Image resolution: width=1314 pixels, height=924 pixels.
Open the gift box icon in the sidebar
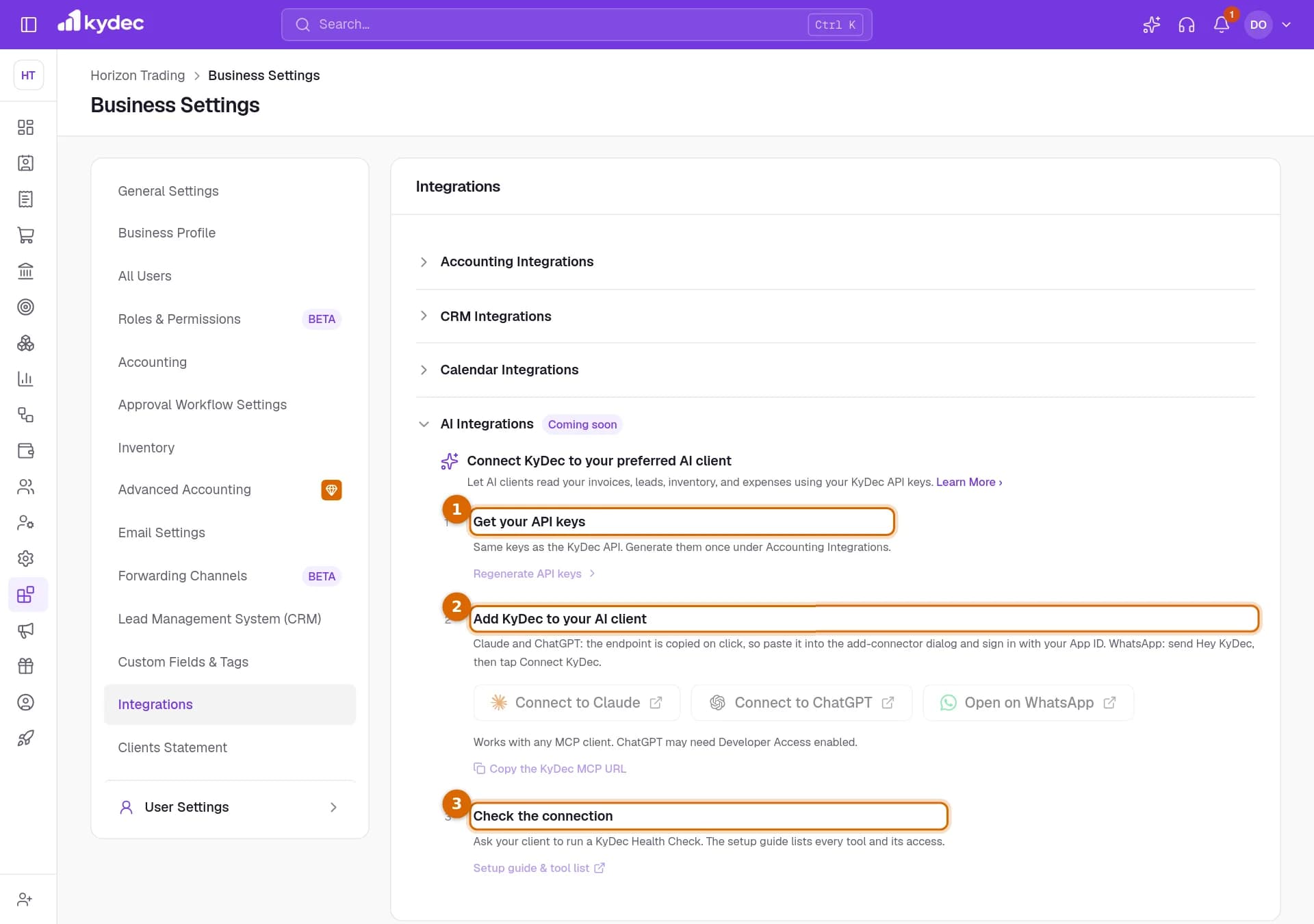click(25, 666)
